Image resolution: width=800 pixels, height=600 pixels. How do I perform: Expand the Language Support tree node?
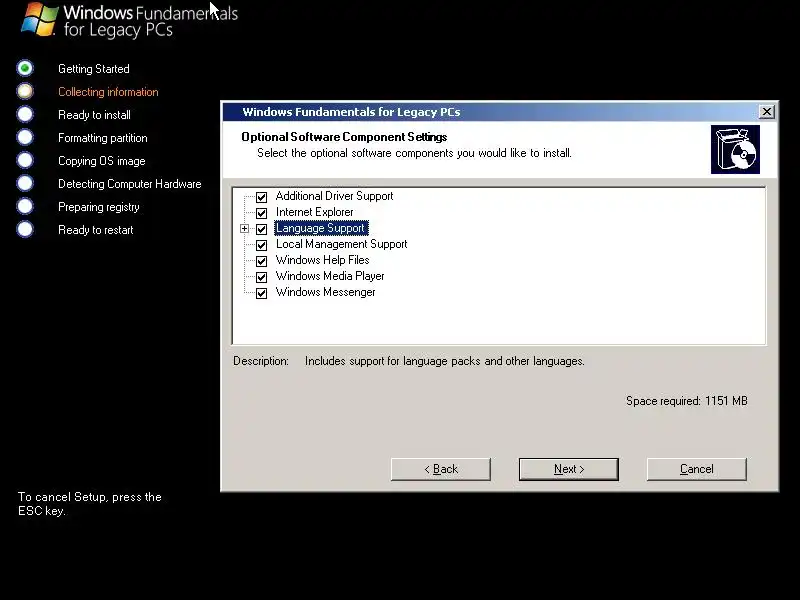click(244, 229)
